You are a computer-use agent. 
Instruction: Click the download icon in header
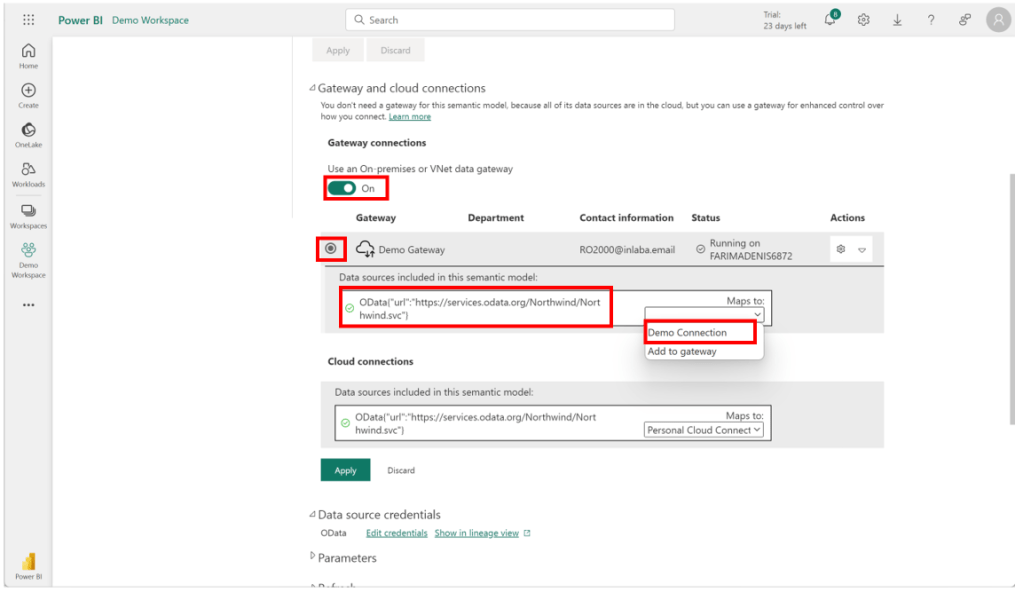point(897,20)
